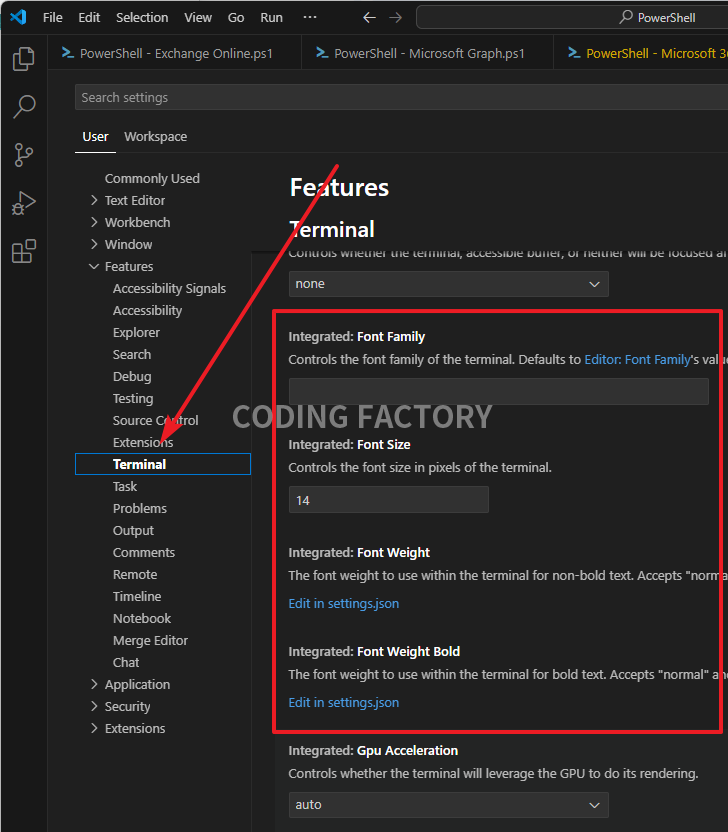Switch to PowerShell - Microsoft Graph.ps1 tab
The width and height of the screenshot is (728, 832).
(x=428, y=53)
